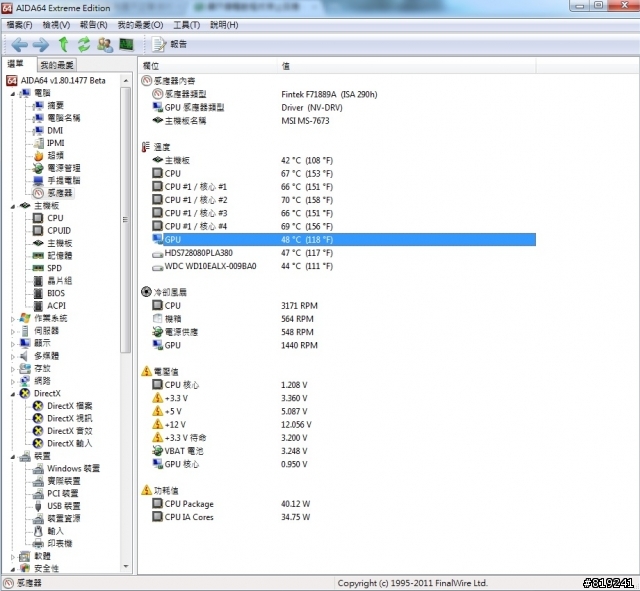This screenshot has height=591, width=640.
Task: Click the 輸入 mouse icon in tree
Action: pyautogui.click(x=38, y=531)
